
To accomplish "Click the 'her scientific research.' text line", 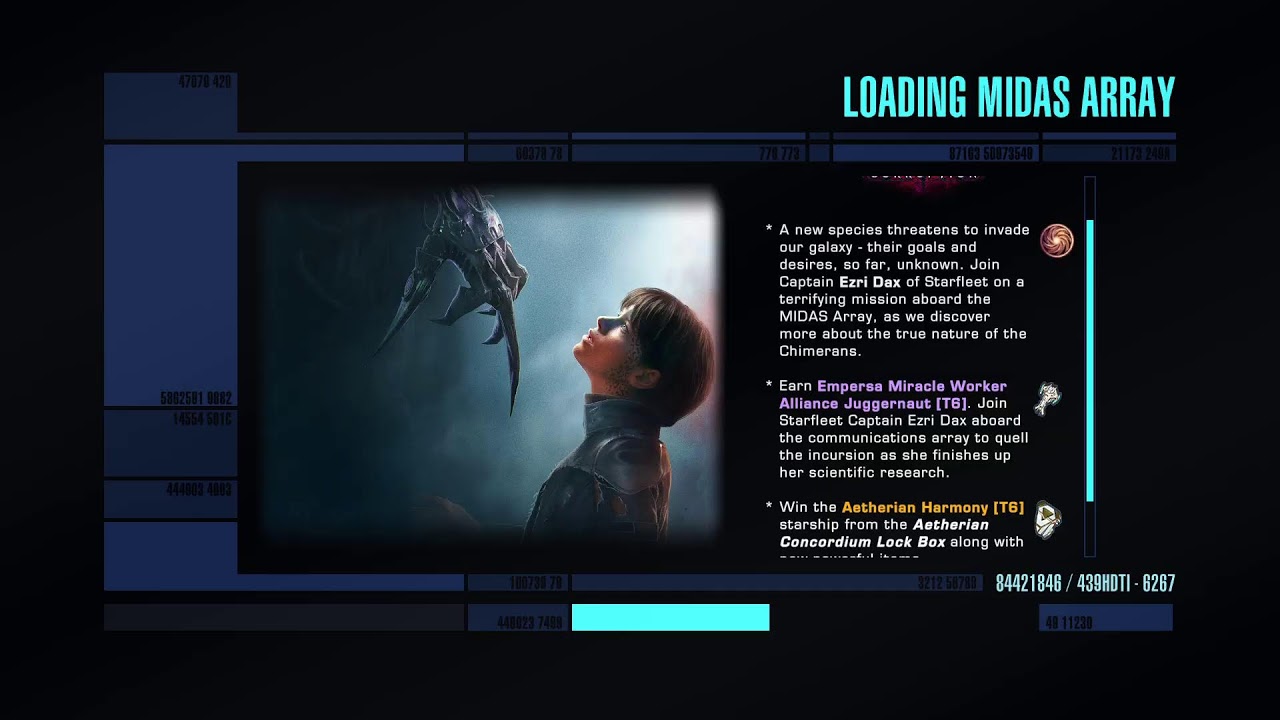I will click(863, 473).
